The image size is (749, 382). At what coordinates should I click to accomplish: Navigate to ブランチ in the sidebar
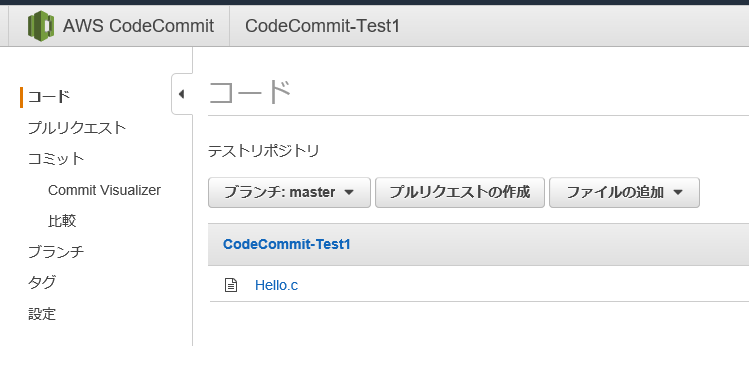click(56, 252)
